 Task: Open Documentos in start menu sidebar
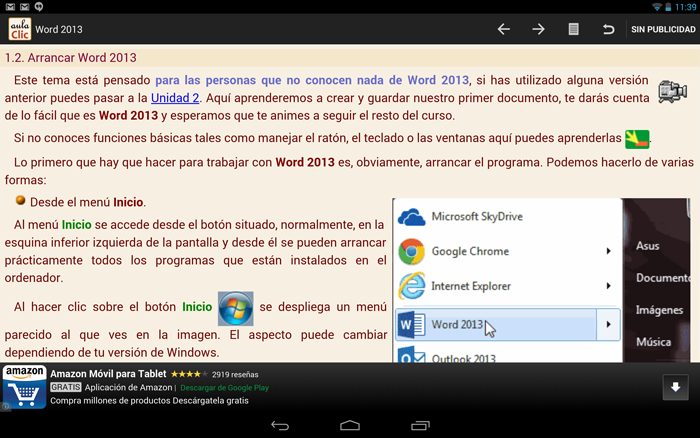pos(663,278)
